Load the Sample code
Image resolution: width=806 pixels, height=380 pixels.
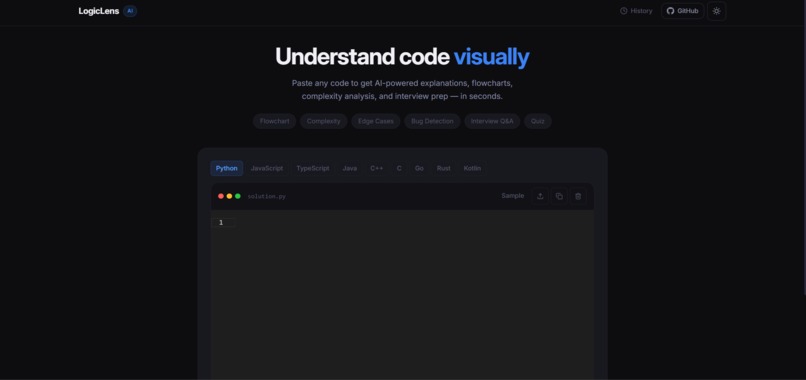pyautogui.click(x=512, y=196)
